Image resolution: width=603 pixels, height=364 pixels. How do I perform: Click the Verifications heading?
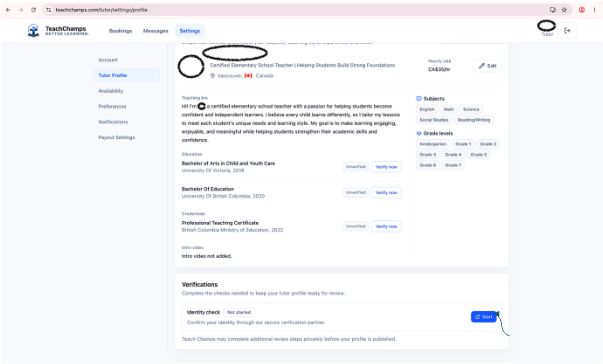200,285
